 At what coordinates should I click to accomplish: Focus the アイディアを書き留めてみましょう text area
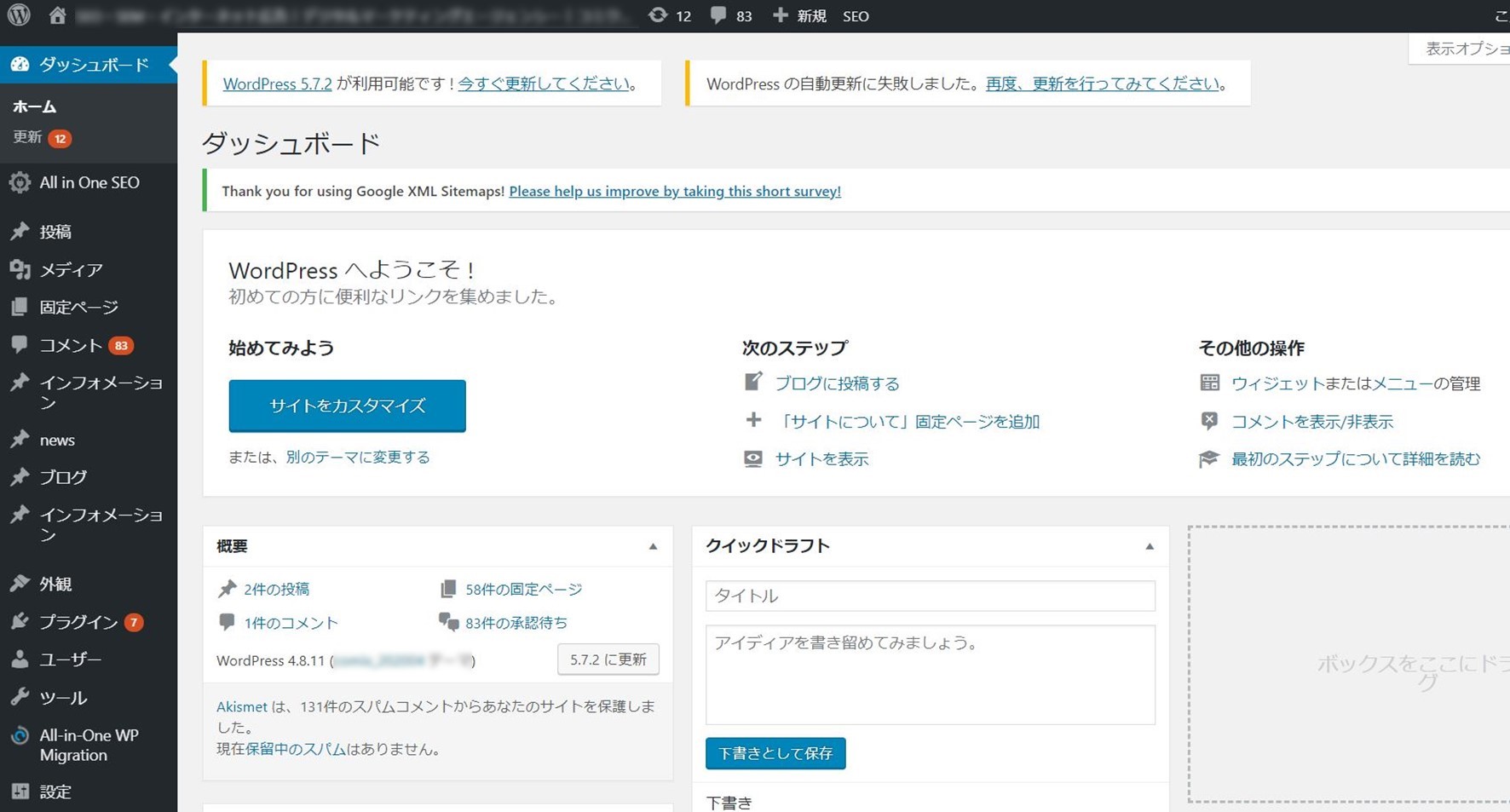point(931,675)
